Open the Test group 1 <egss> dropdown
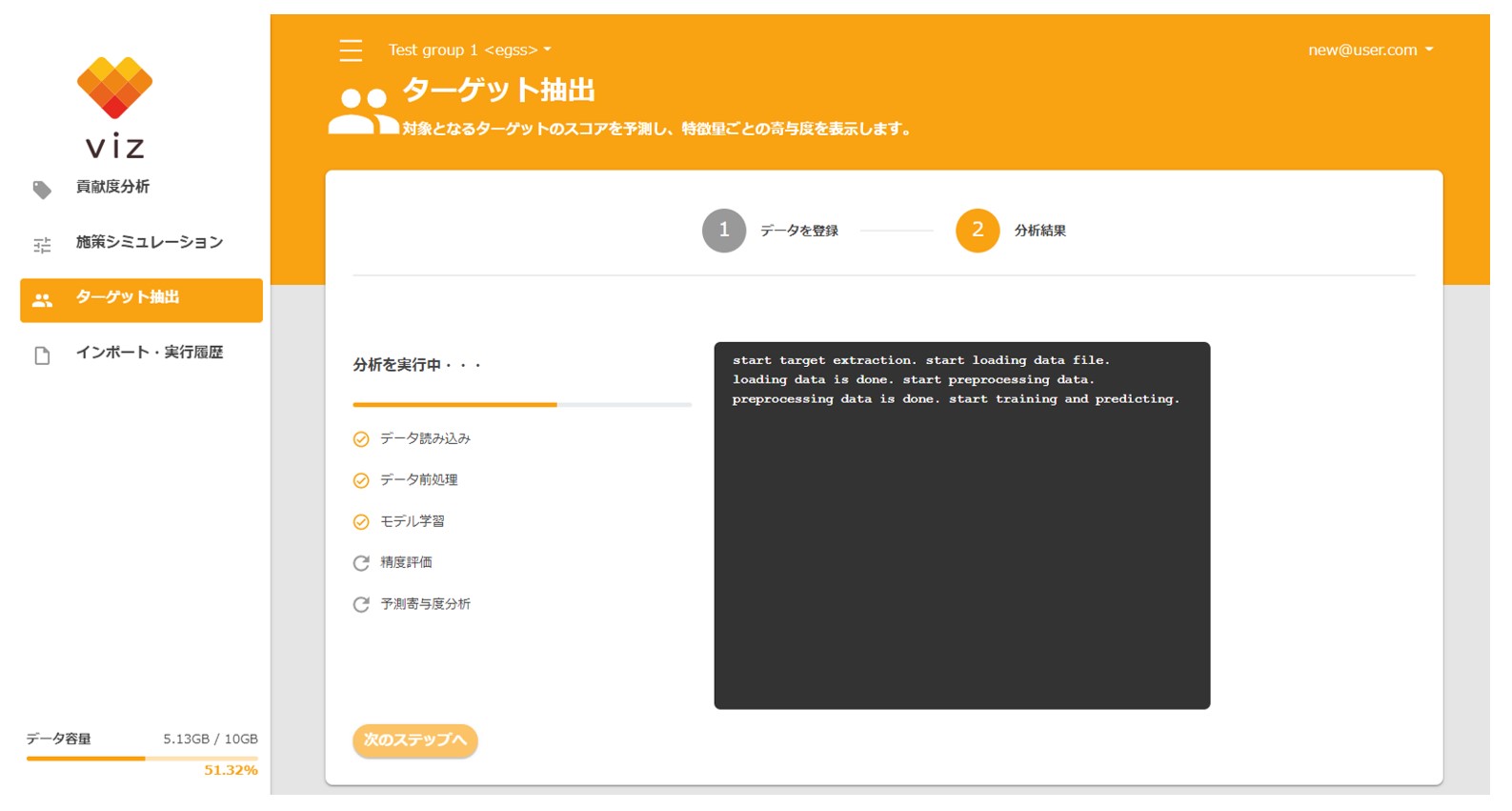The width and height of the screenshot is (1512, 811). pos(470,50)
